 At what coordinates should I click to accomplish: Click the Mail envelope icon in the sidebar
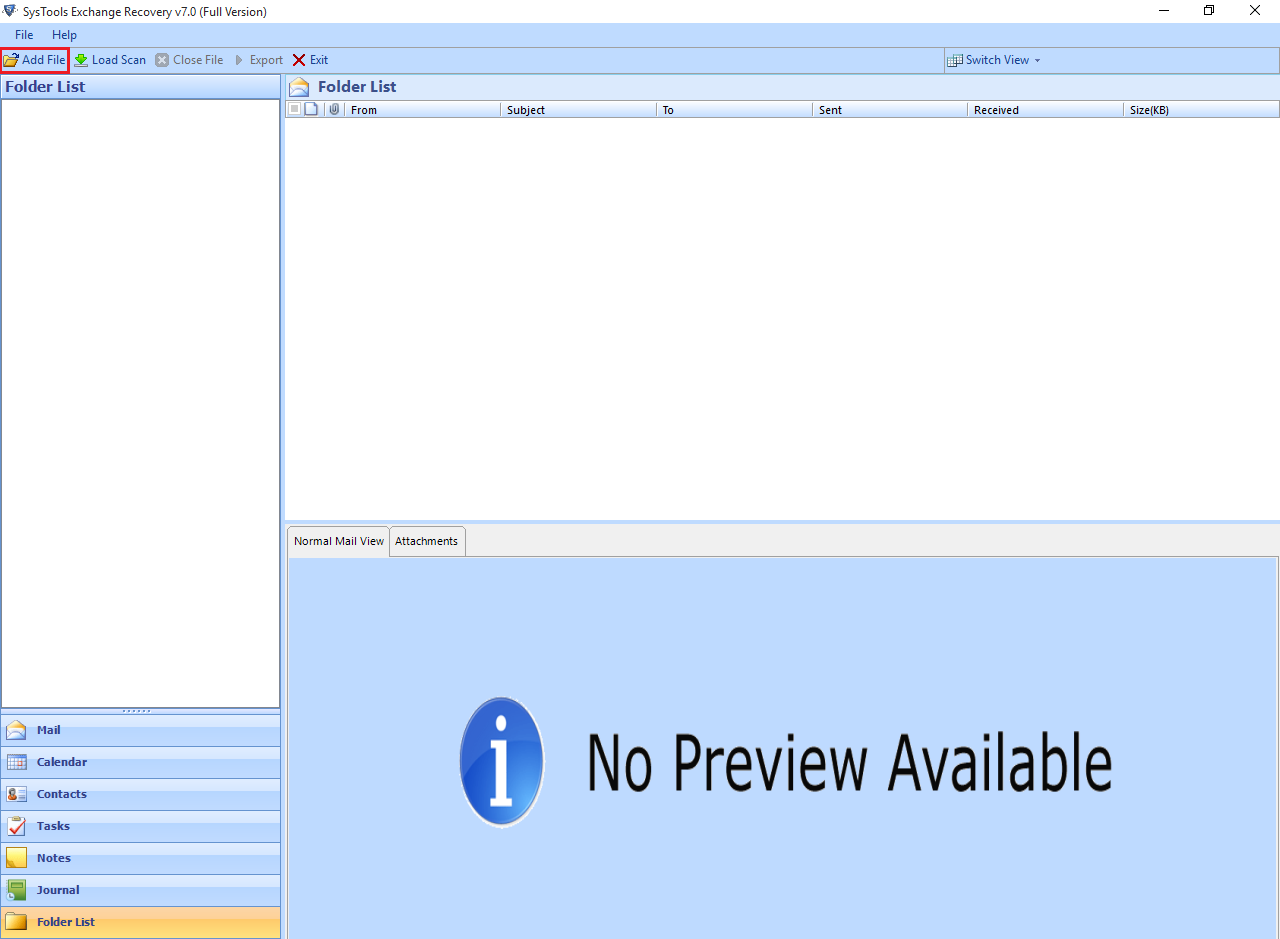16,730
